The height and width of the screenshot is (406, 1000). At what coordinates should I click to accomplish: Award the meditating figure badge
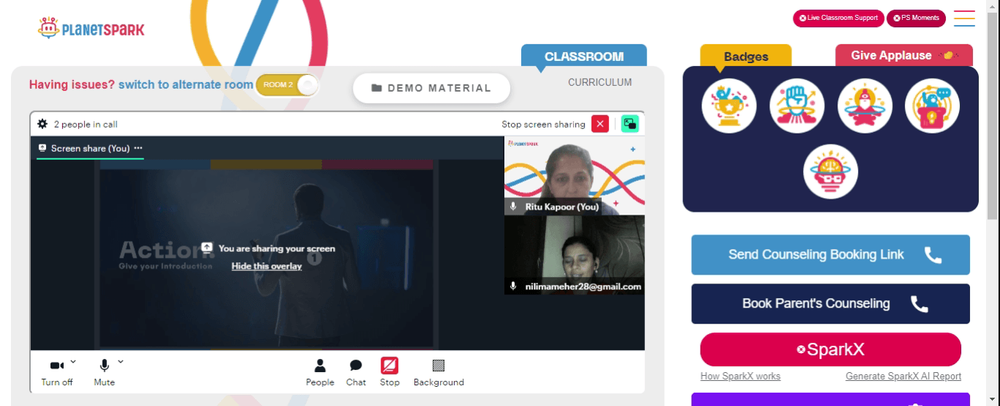pos(865,106)
